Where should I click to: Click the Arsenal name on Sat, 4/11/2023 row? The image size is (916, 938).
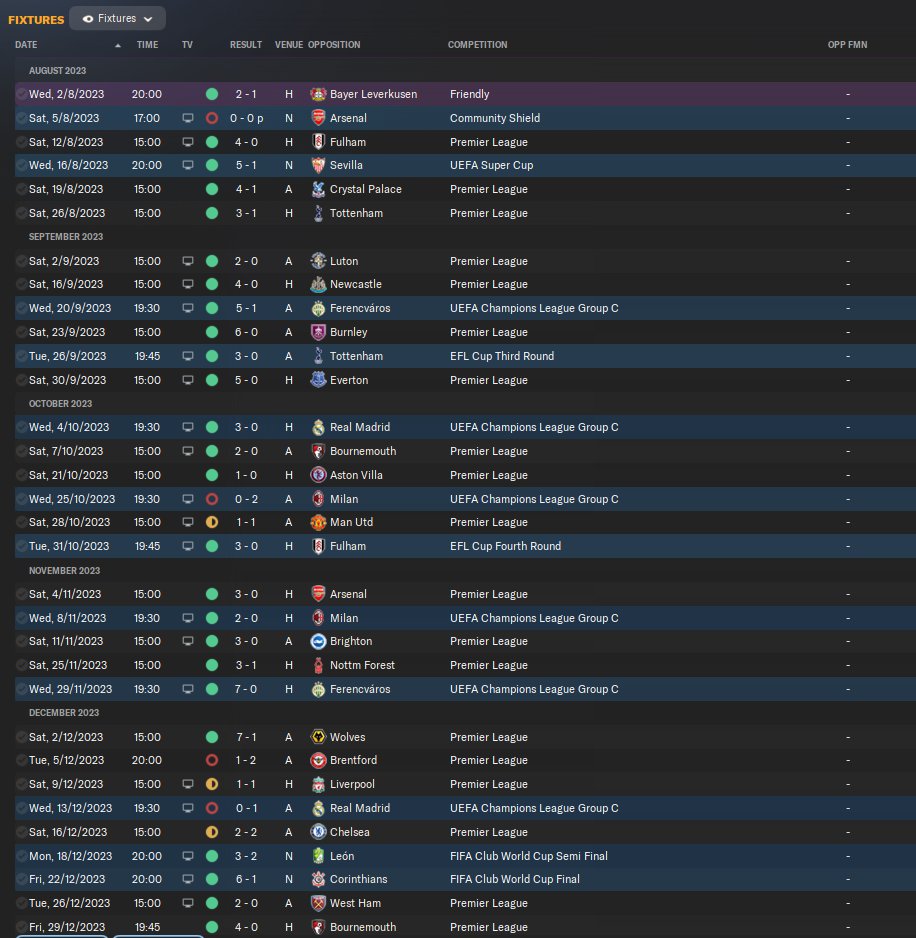pos(348,594)
